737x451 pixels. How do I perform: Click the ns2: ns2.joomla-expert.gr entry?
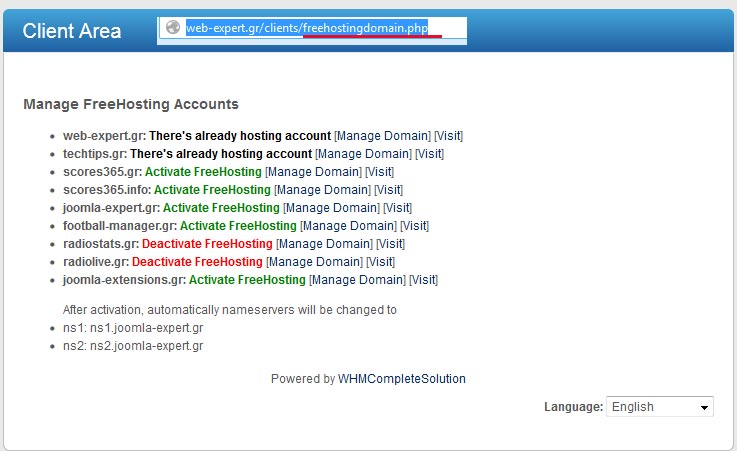pyautogui.click(x=133, y=346)
